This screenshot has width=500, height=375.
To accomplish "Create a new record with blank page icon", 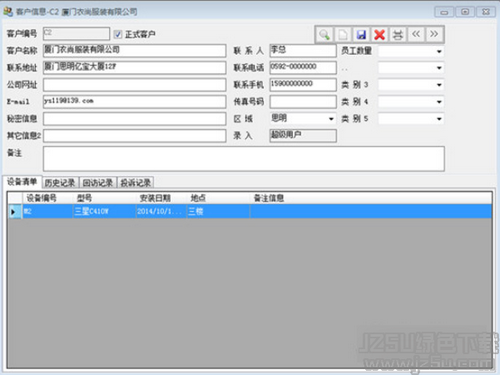I will pyautogui.click(x=343, y=34).
